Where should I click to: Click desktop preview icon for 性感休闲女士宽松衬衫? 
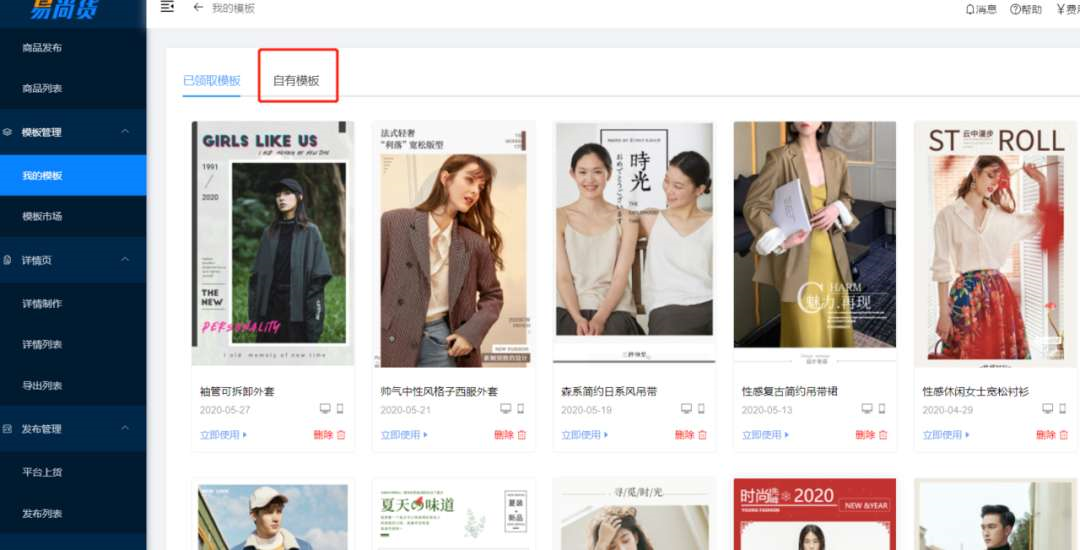pos(1048,408)
